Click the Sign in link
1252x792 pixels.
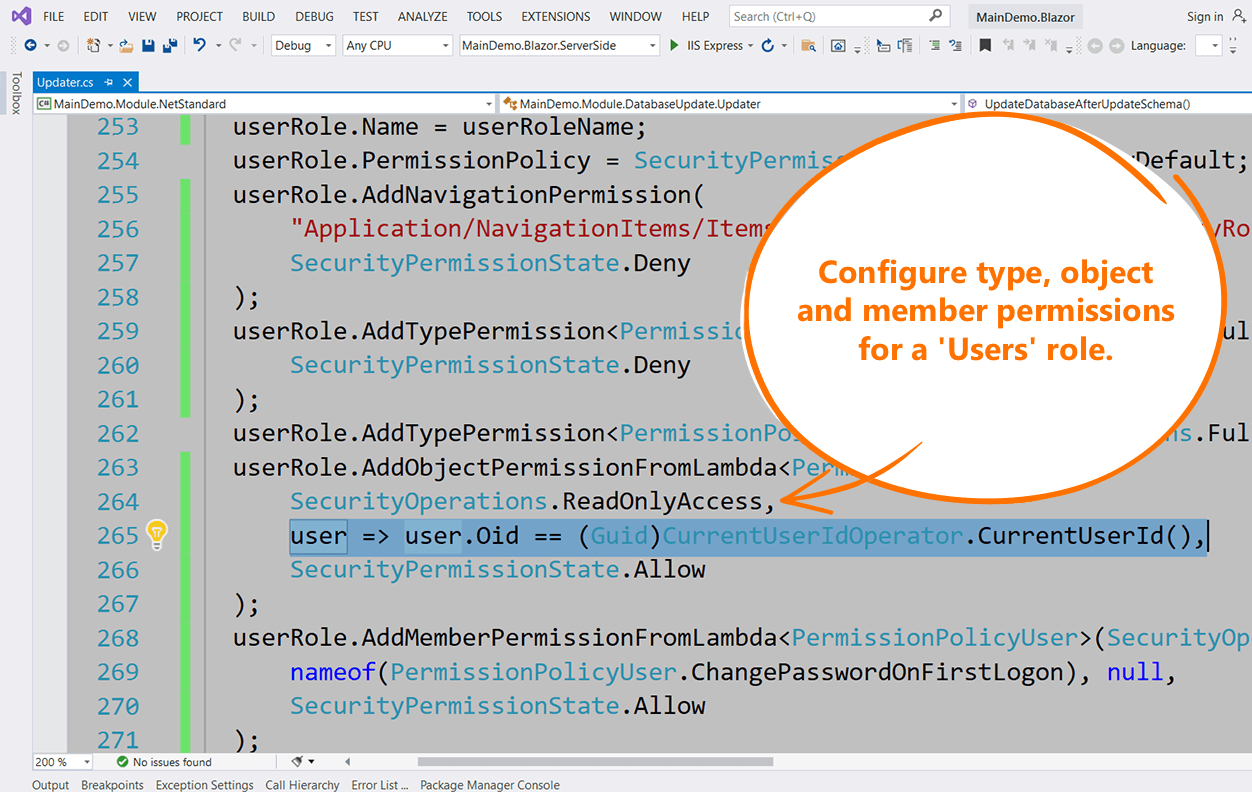tap(1204, 17)
